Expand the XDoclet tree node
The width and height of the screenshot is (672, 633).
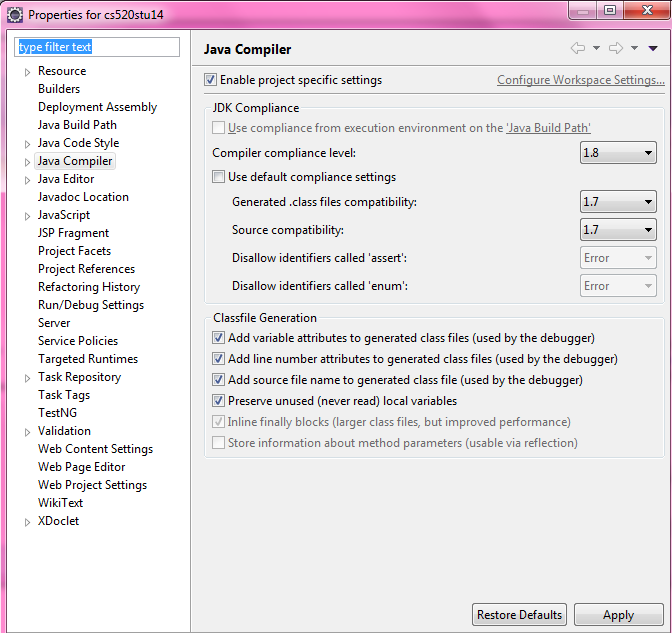click(x=28, y=521)
